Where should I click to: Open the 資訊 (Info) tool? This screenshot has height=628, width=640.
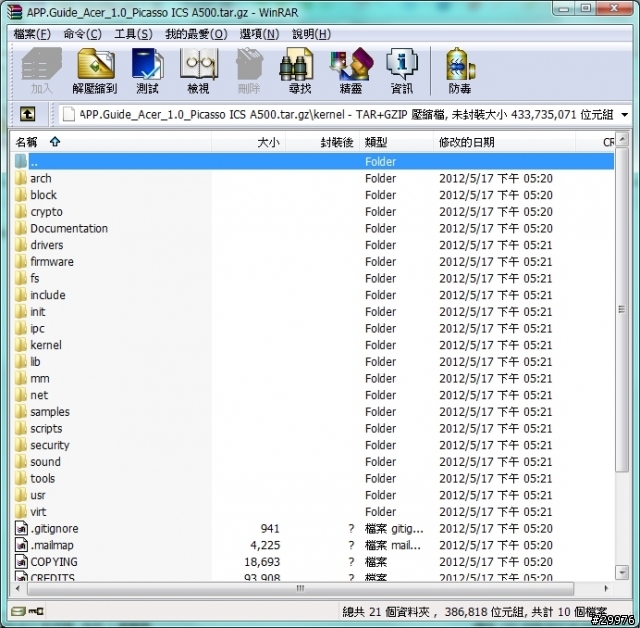coord(402,71)
